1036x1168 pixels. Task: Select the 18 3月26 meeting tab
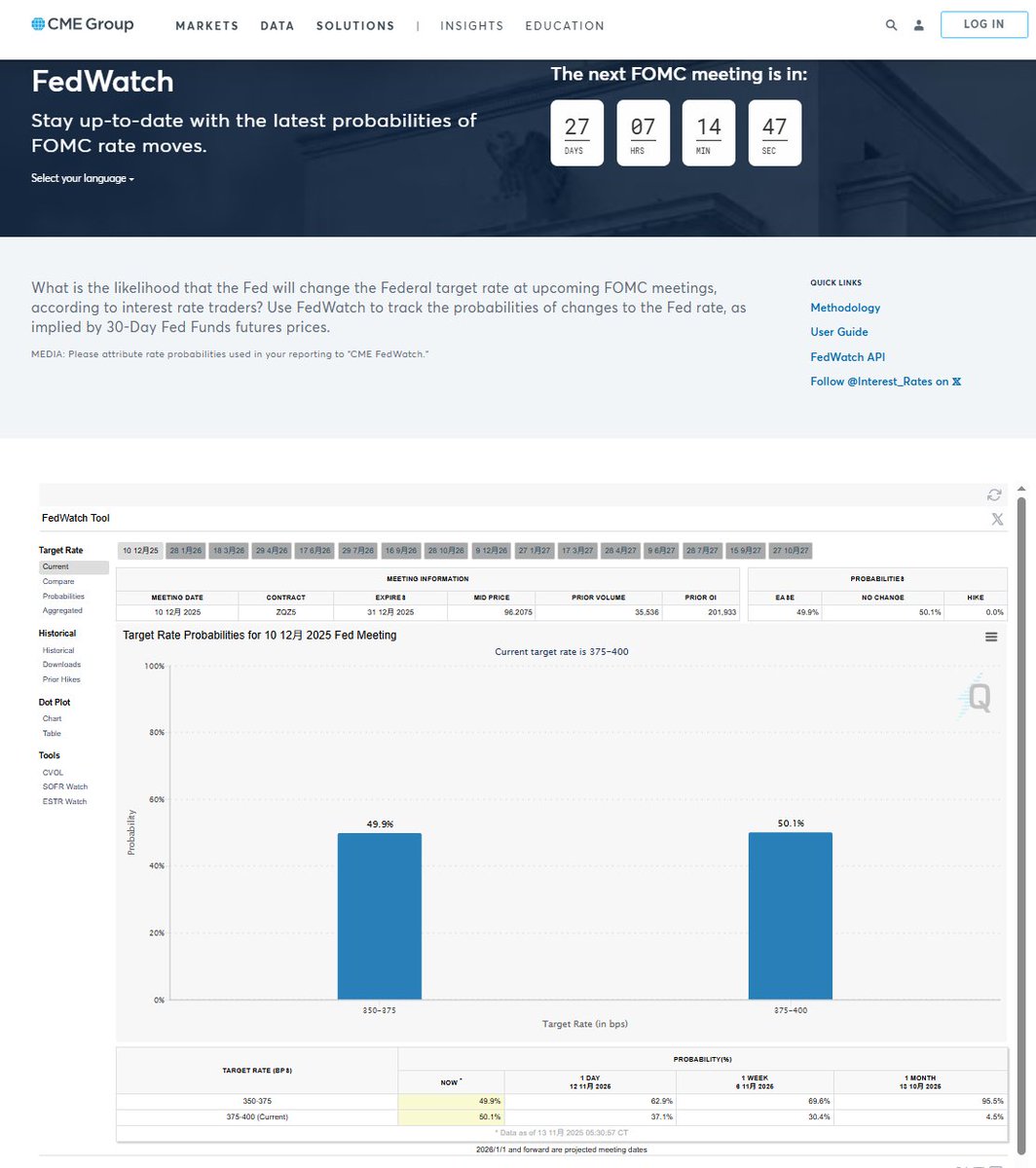click(x=228, y=551)
